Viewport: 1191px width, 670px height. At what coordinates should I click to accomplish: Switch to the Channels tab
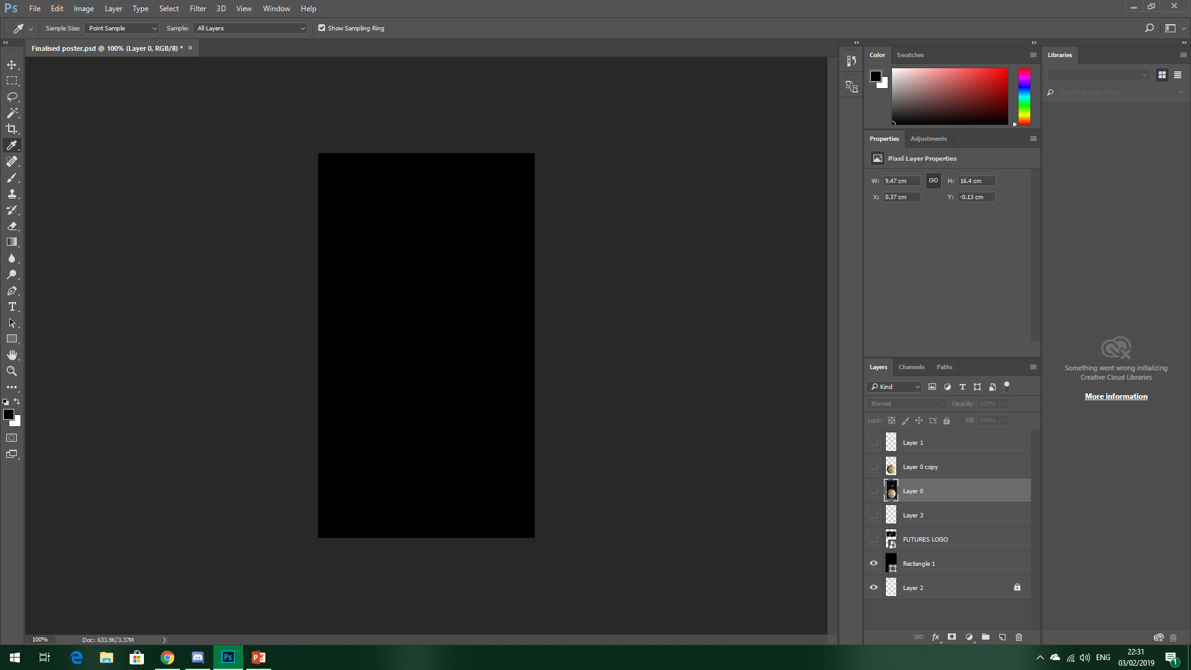click(911, 367)
